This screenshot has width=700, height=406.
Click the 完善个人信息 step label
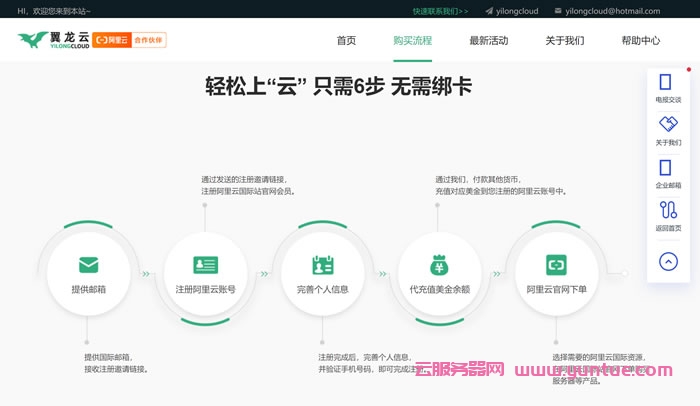coord(322,289)
